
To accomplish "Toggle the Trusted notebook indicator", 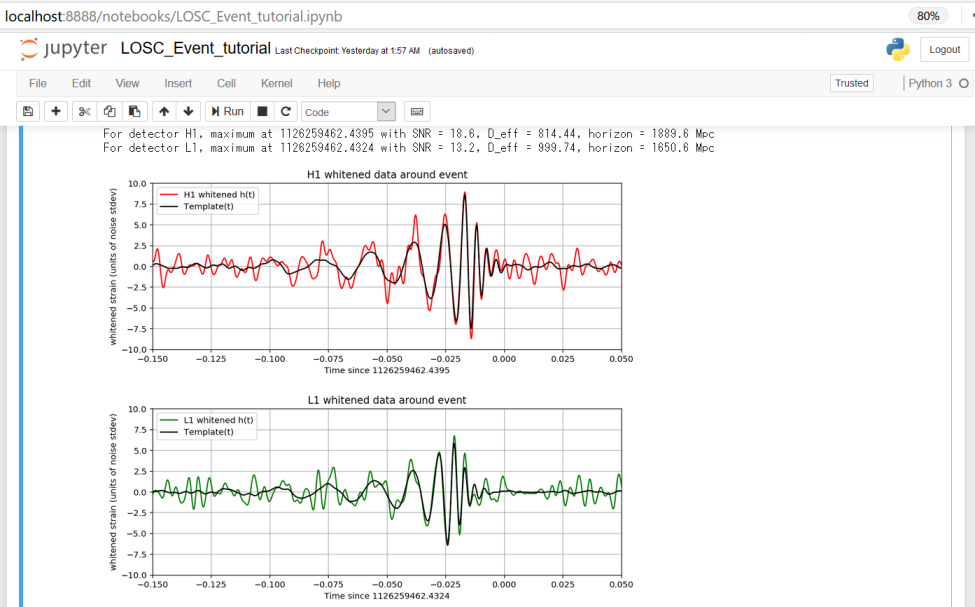I will [851, 83].
